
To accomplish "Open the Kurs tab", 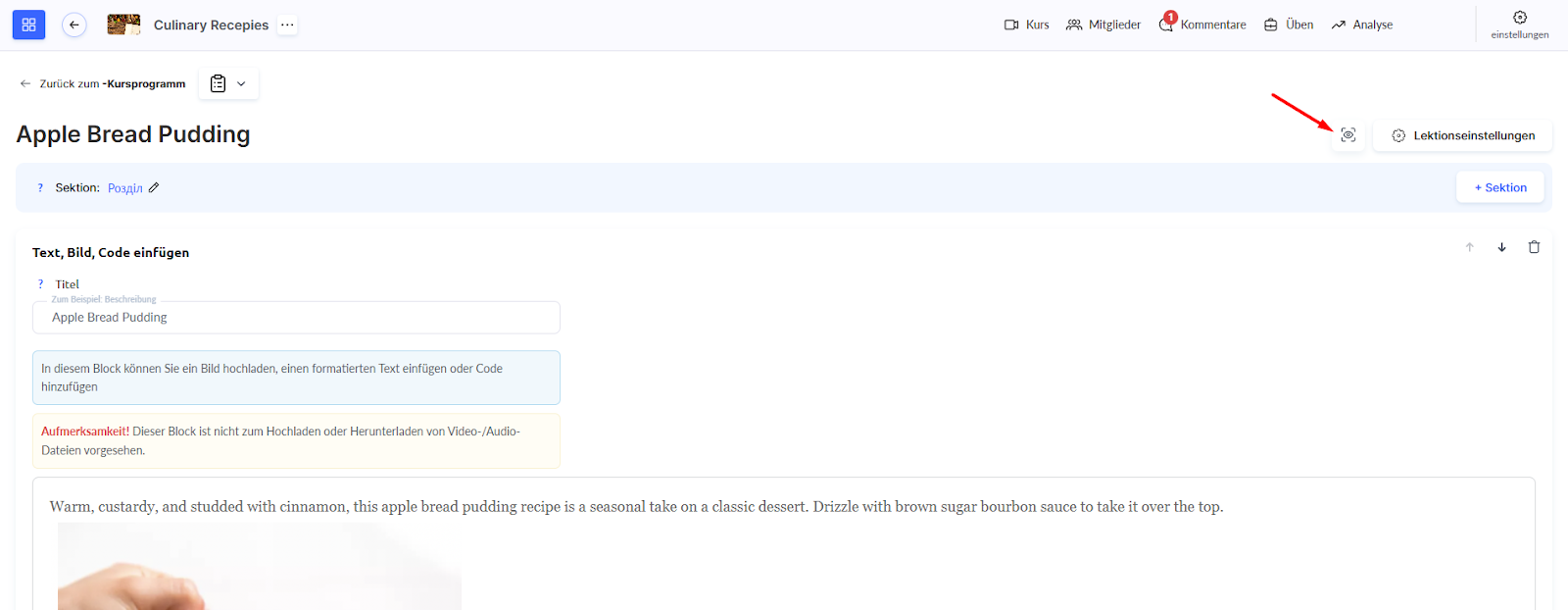I will click(1026, 25).
